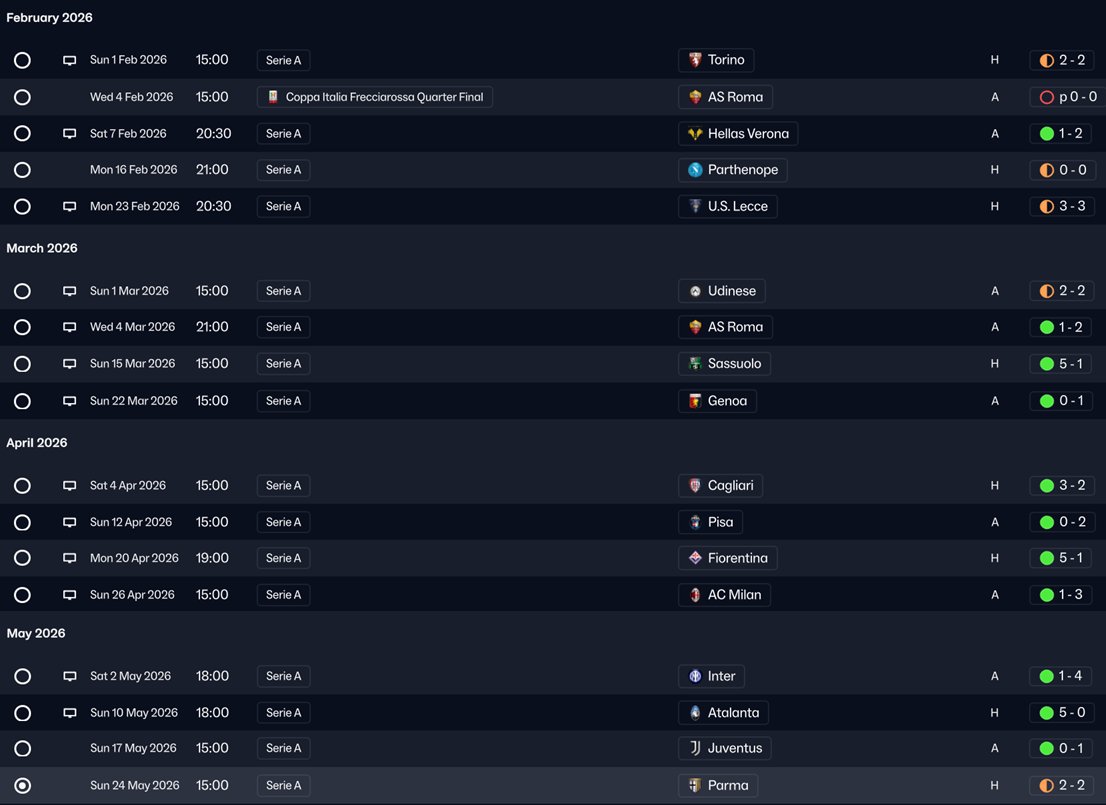Select radio button for Sat 4 Apr Cagliari
The image size is (1106, 805).
23,485
